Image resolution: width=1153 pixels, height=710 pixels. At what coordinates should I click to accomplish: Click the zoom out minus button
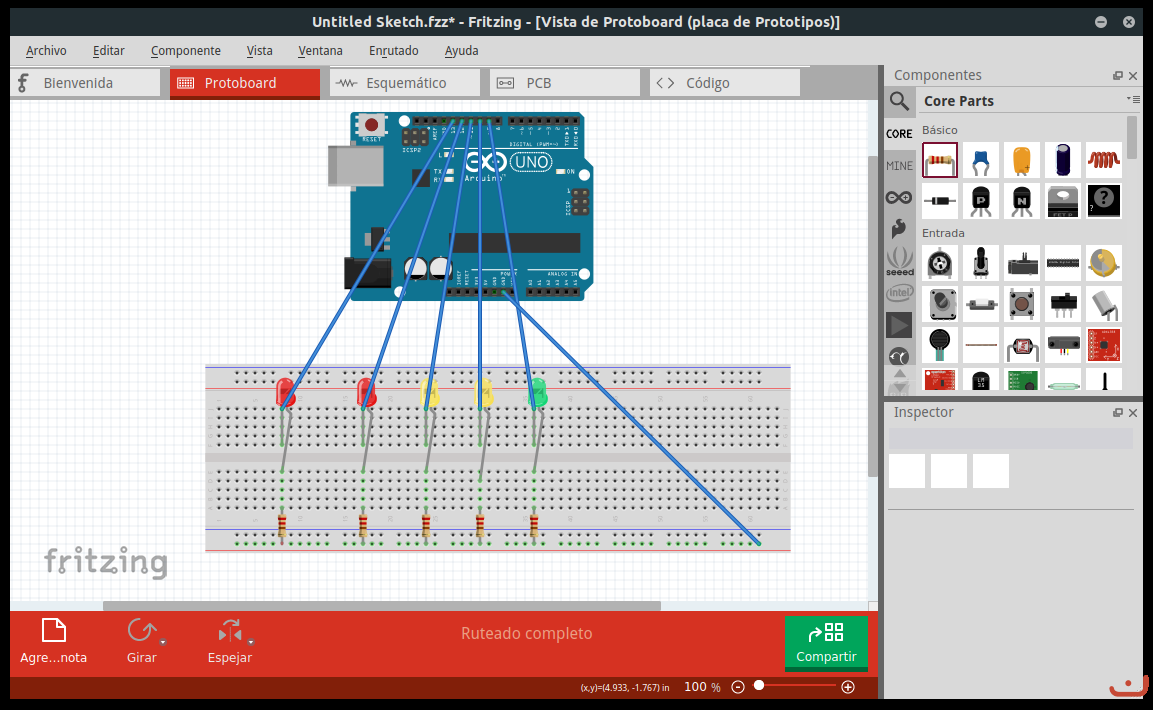pyautogui.click(x=738, y=687)
